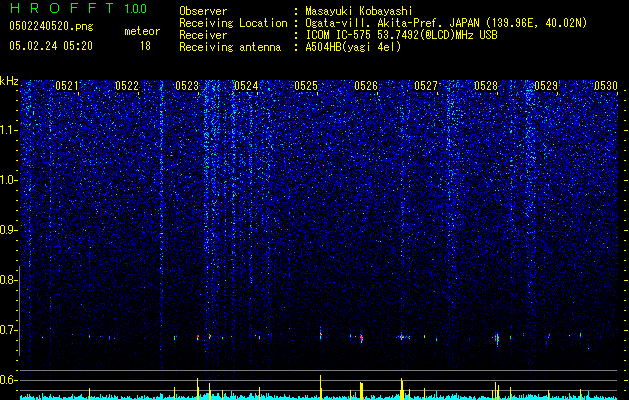Click the 0521 time marker
629x400 pixels.
[67, 85]
